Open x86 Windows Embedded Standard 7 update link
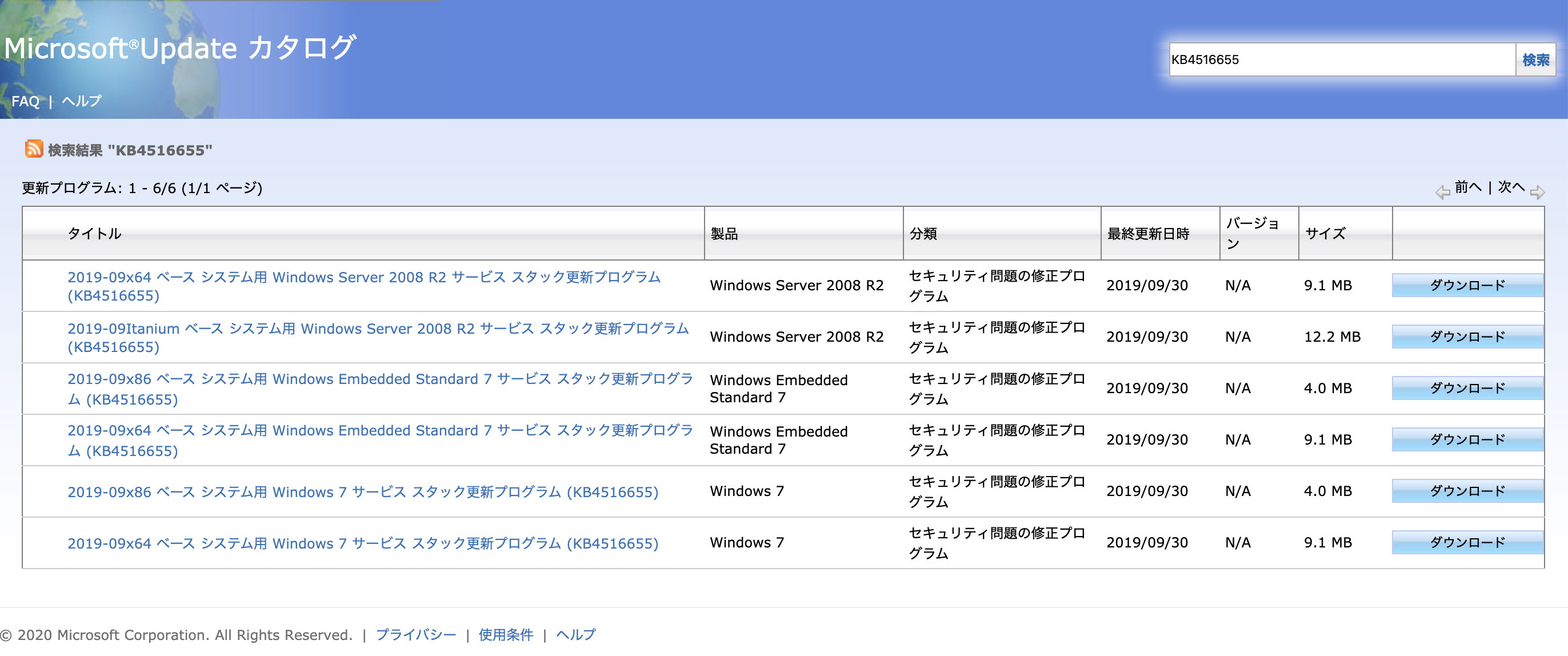This screenshot has width=1568, height=656. (381, 389)
